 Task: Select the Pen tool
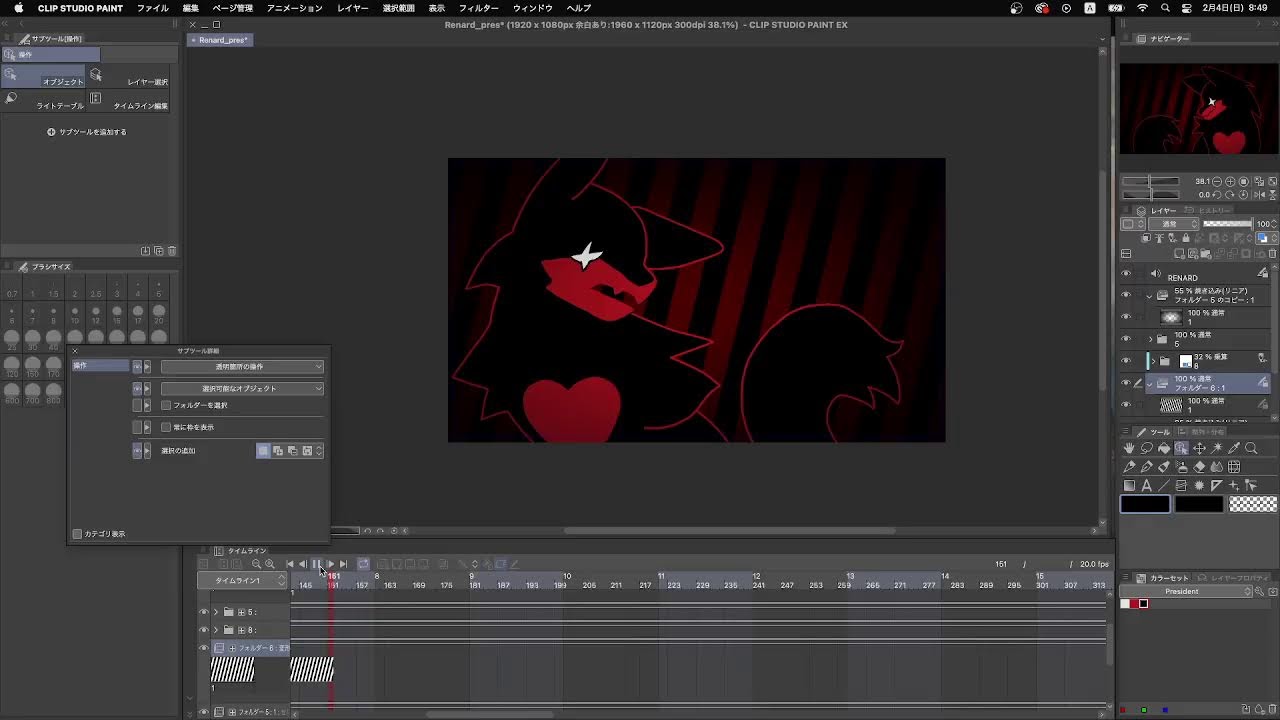(x=1129, y=467)
